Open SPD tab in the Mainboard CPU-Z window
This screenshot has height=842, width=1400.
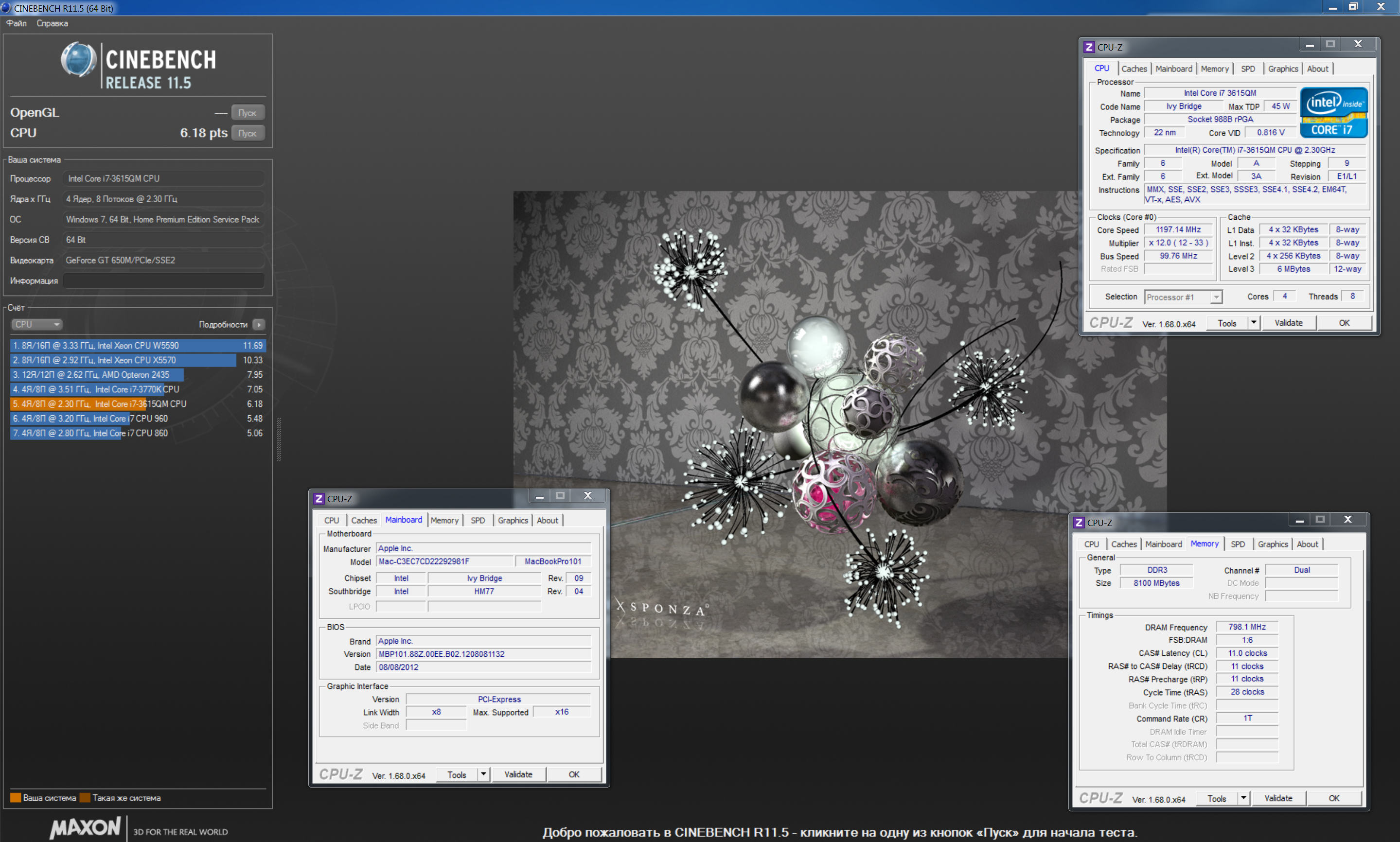(478, 520)
